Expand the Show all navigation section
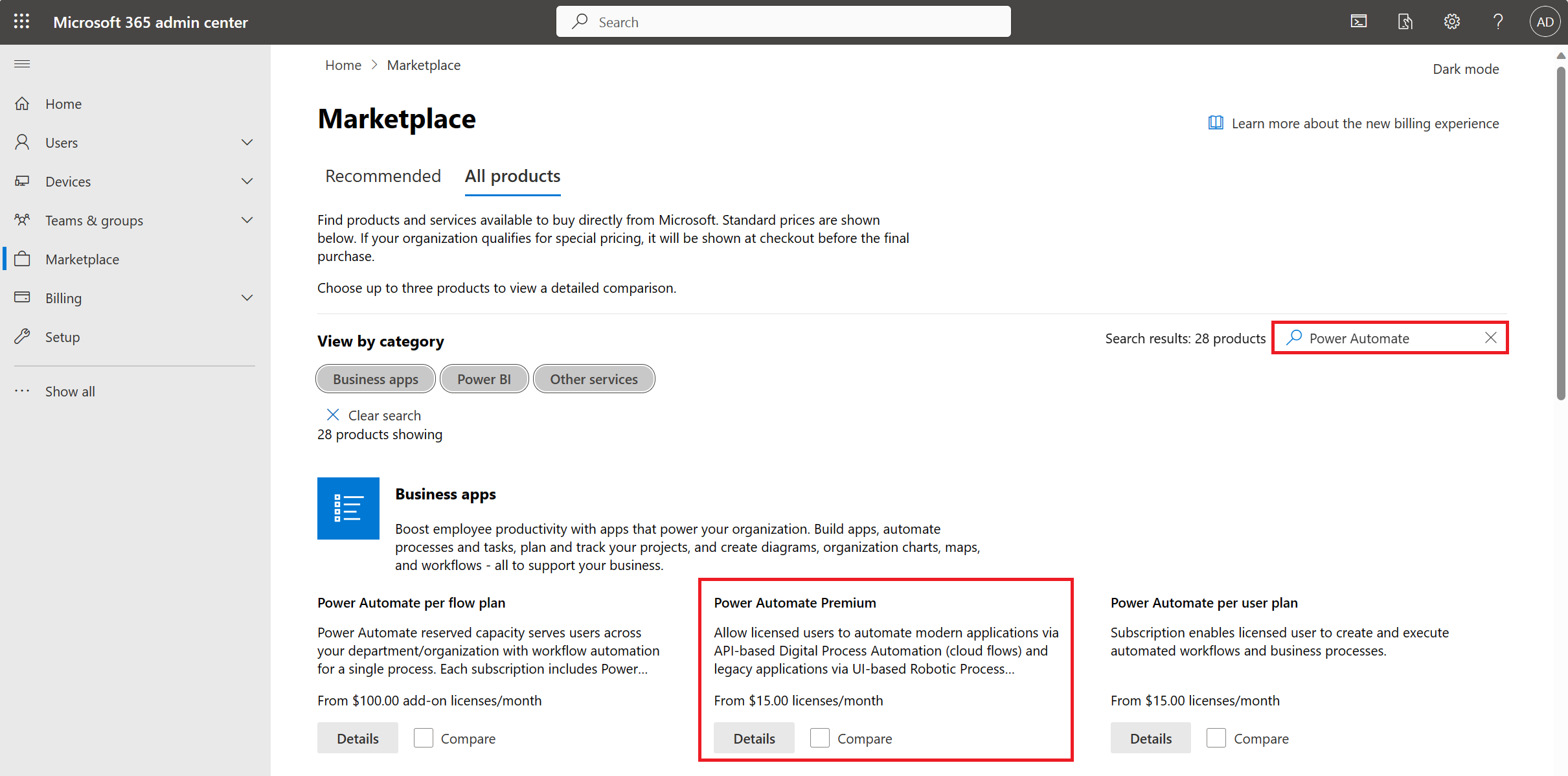Screen dimensions: 1568x776 coord(70,391)
